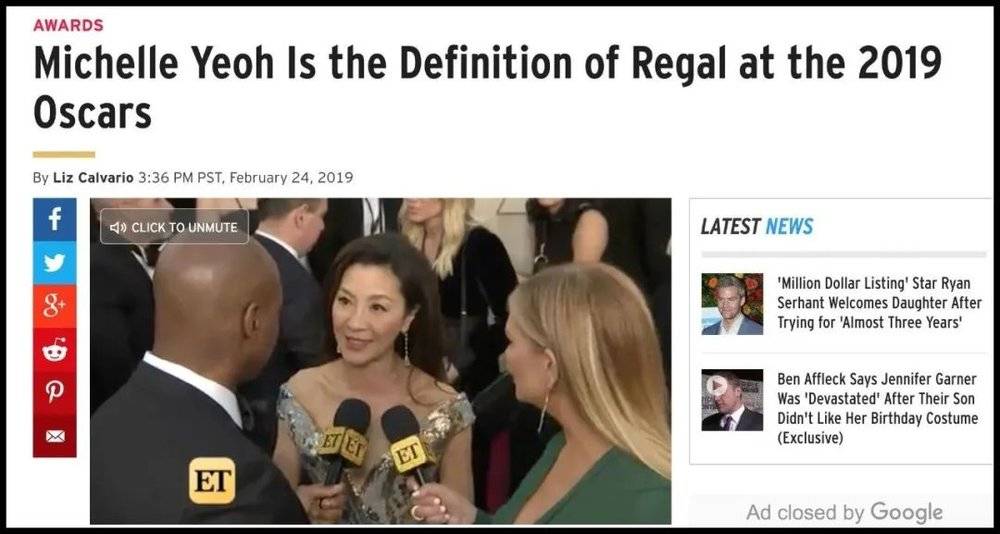Open the Awards category link

[68, 26]
